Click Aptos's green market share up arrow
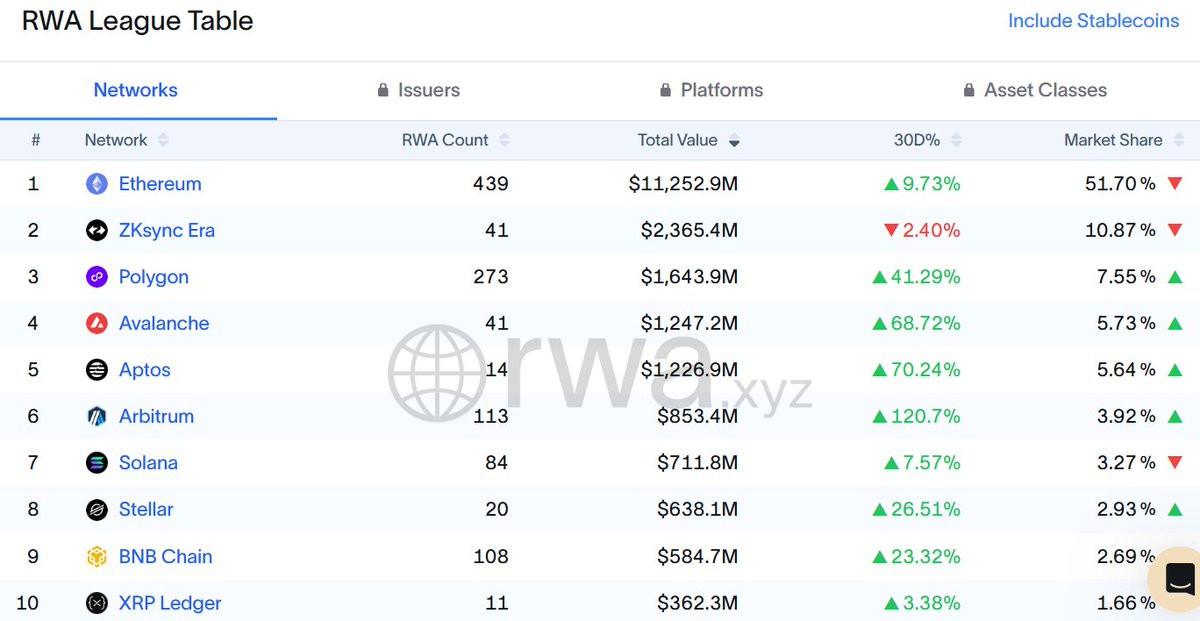The width and height of the screenshot is (1200, 621). click(1175, 370)
